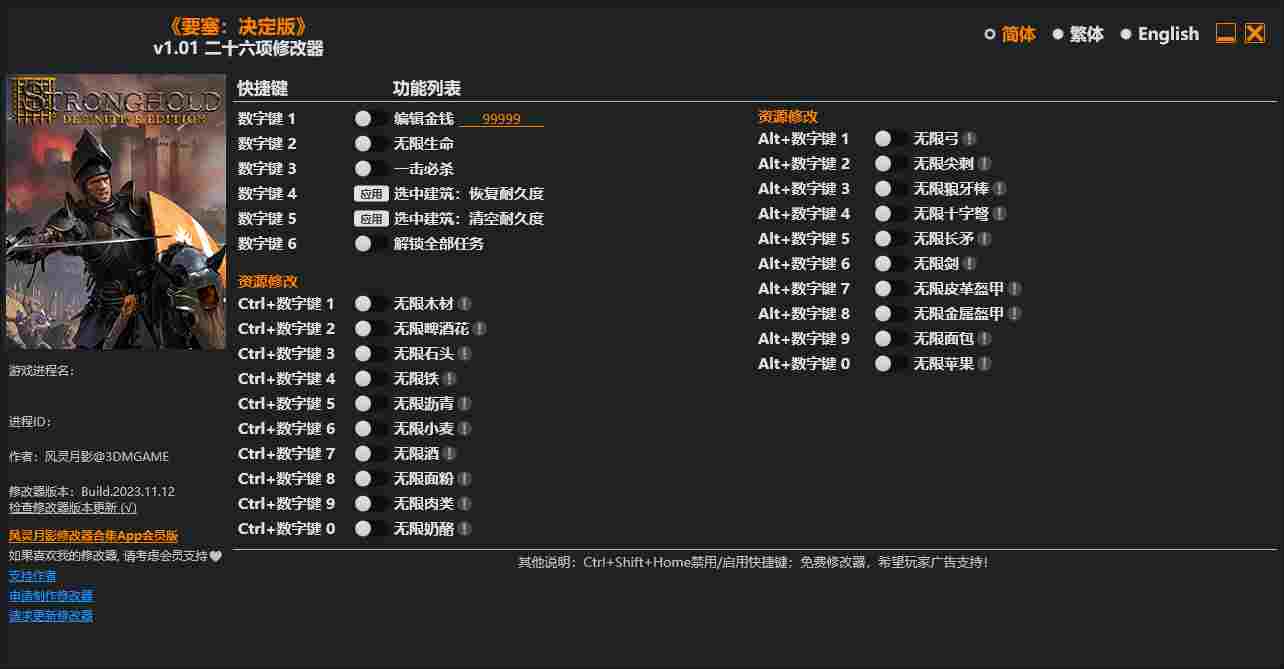
Task: Click the info icon next to 无限剑
Action: 970,263
